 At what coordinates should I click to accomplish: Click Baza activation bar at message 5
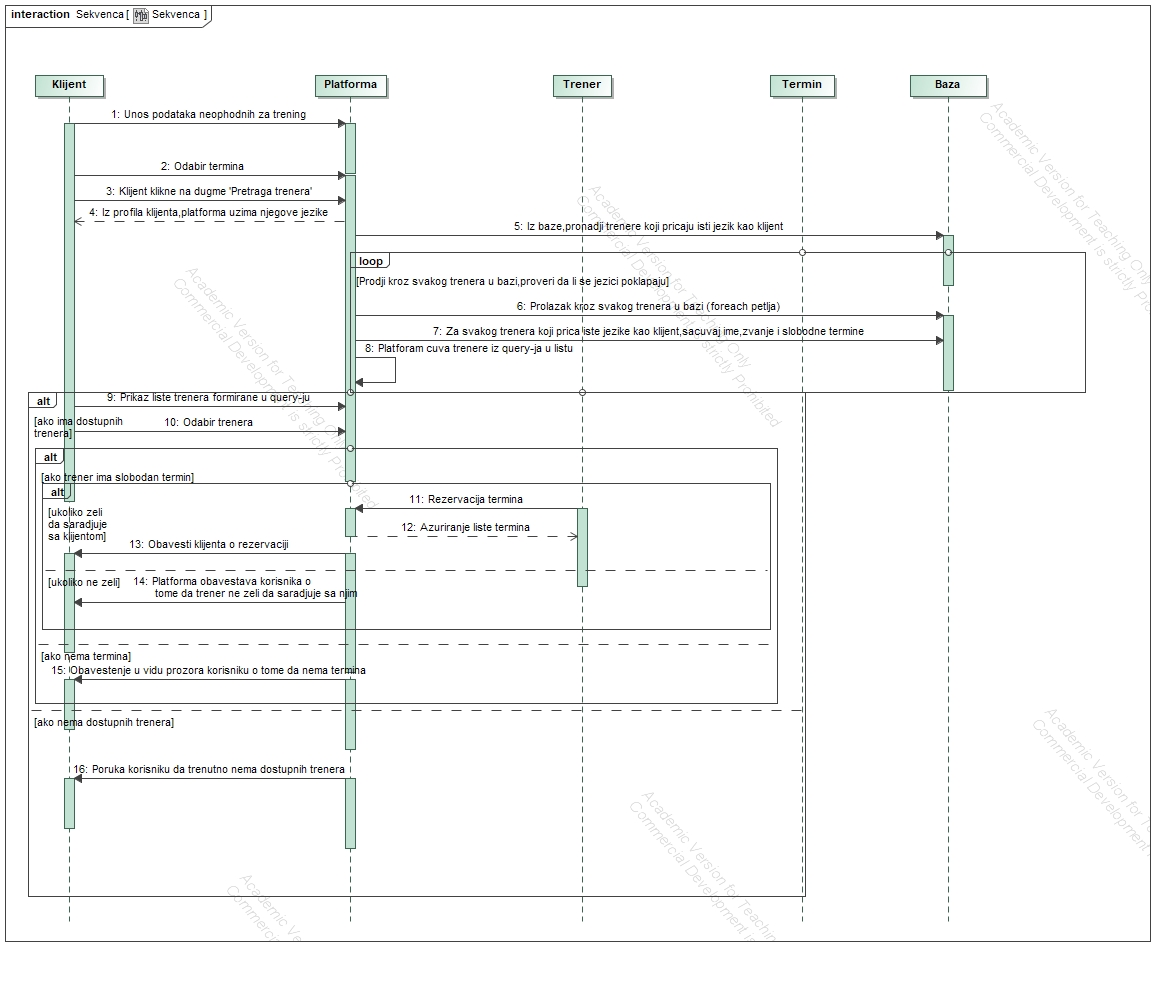(948, 261)
